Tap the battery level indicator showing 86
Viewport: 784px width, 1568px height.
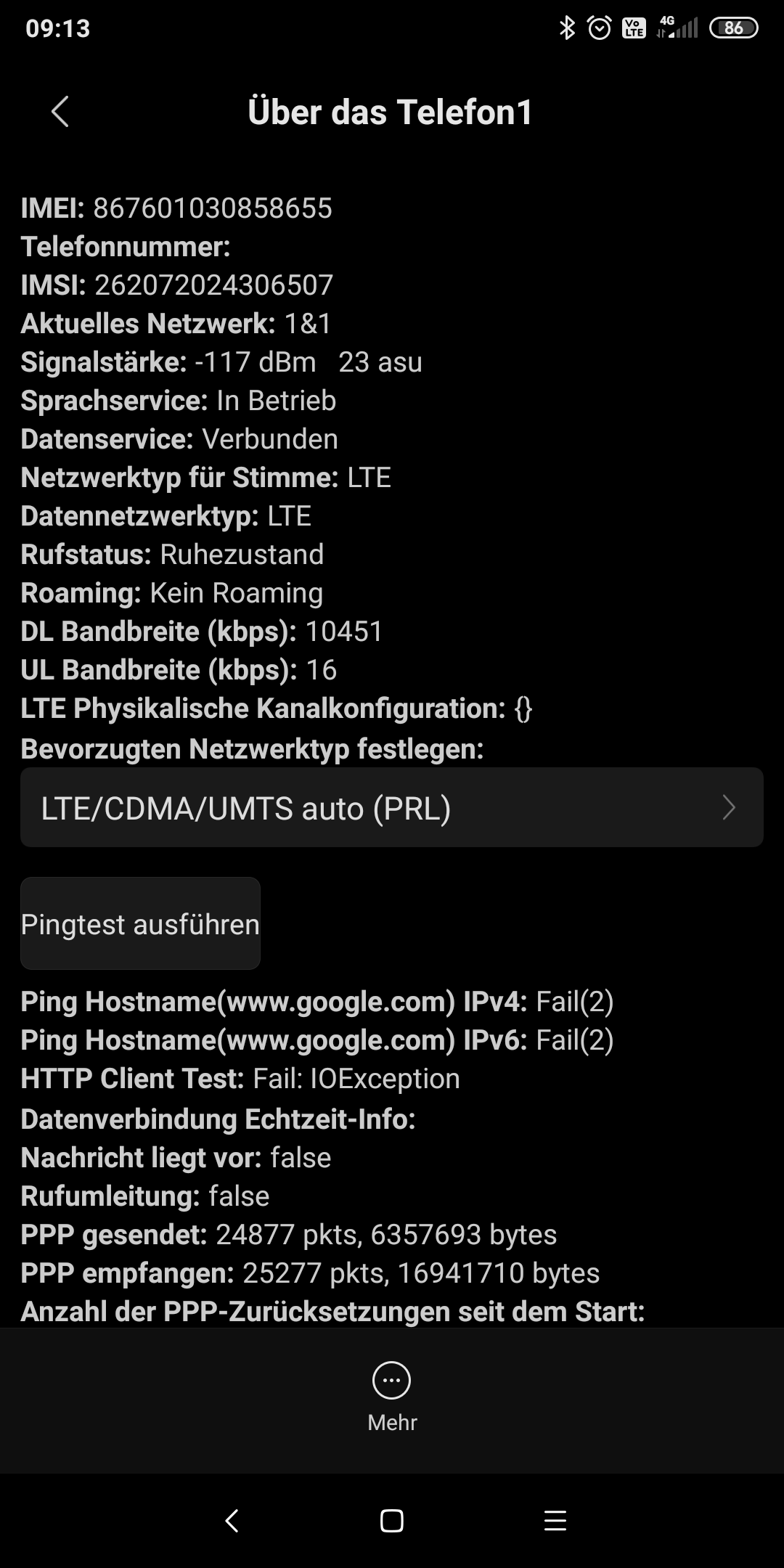[733, 28]
